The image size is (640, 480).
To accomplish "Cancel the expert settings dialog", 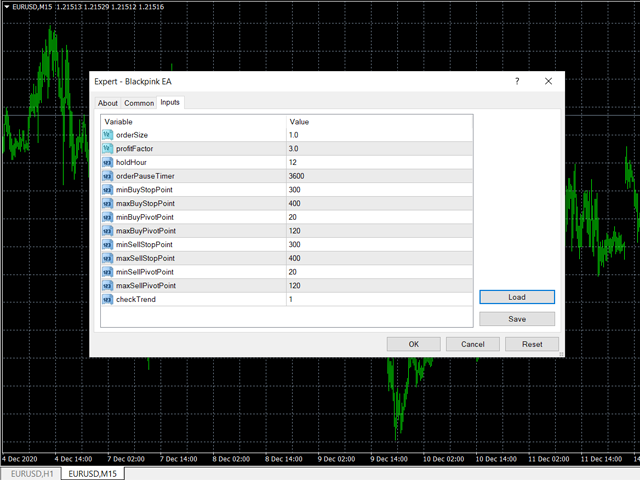I will [473, 344].
